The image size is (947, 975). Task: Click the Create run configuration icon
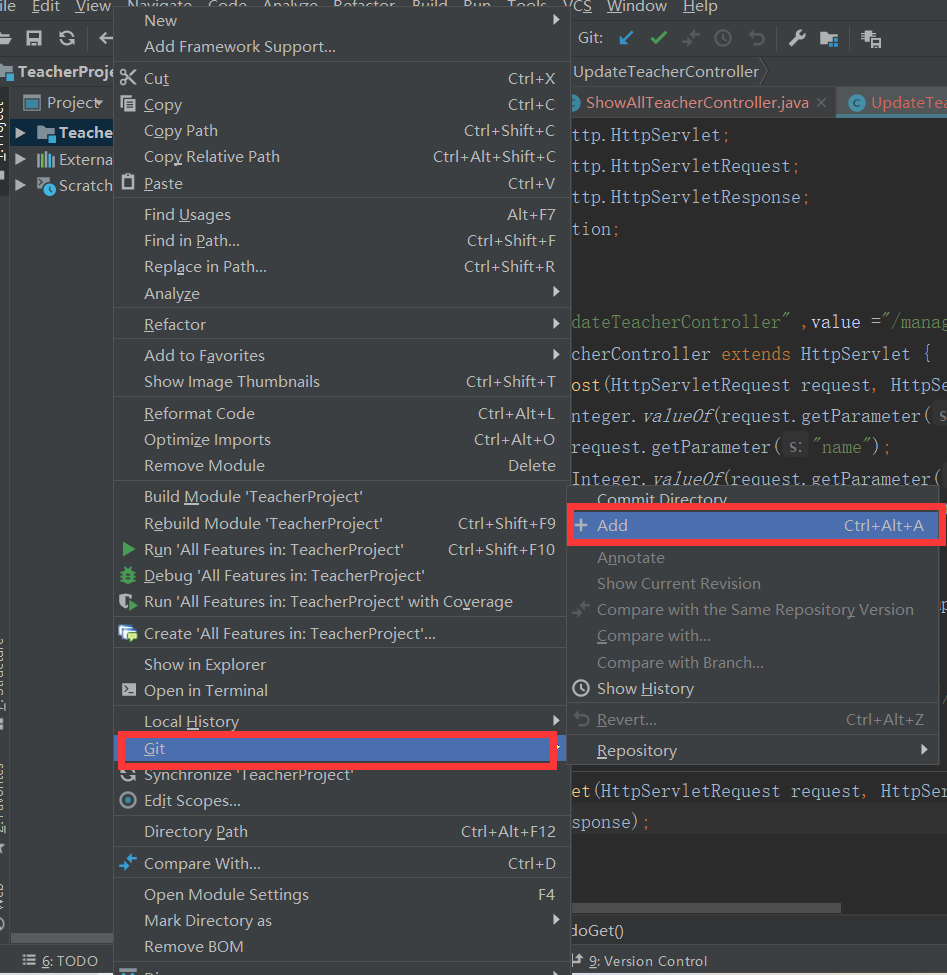tap(128, 633)
